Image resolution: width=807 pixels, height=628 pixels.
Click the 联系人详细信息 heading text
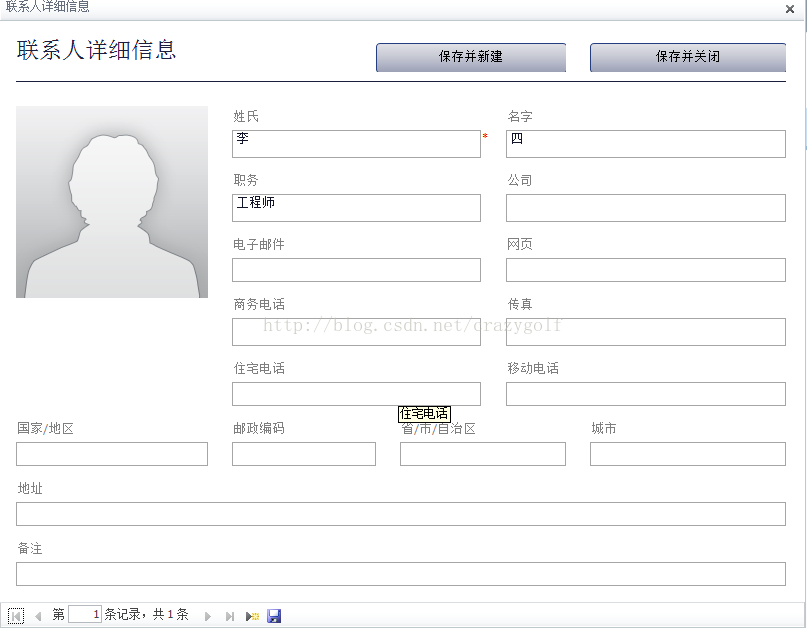[x=96, y=50]
